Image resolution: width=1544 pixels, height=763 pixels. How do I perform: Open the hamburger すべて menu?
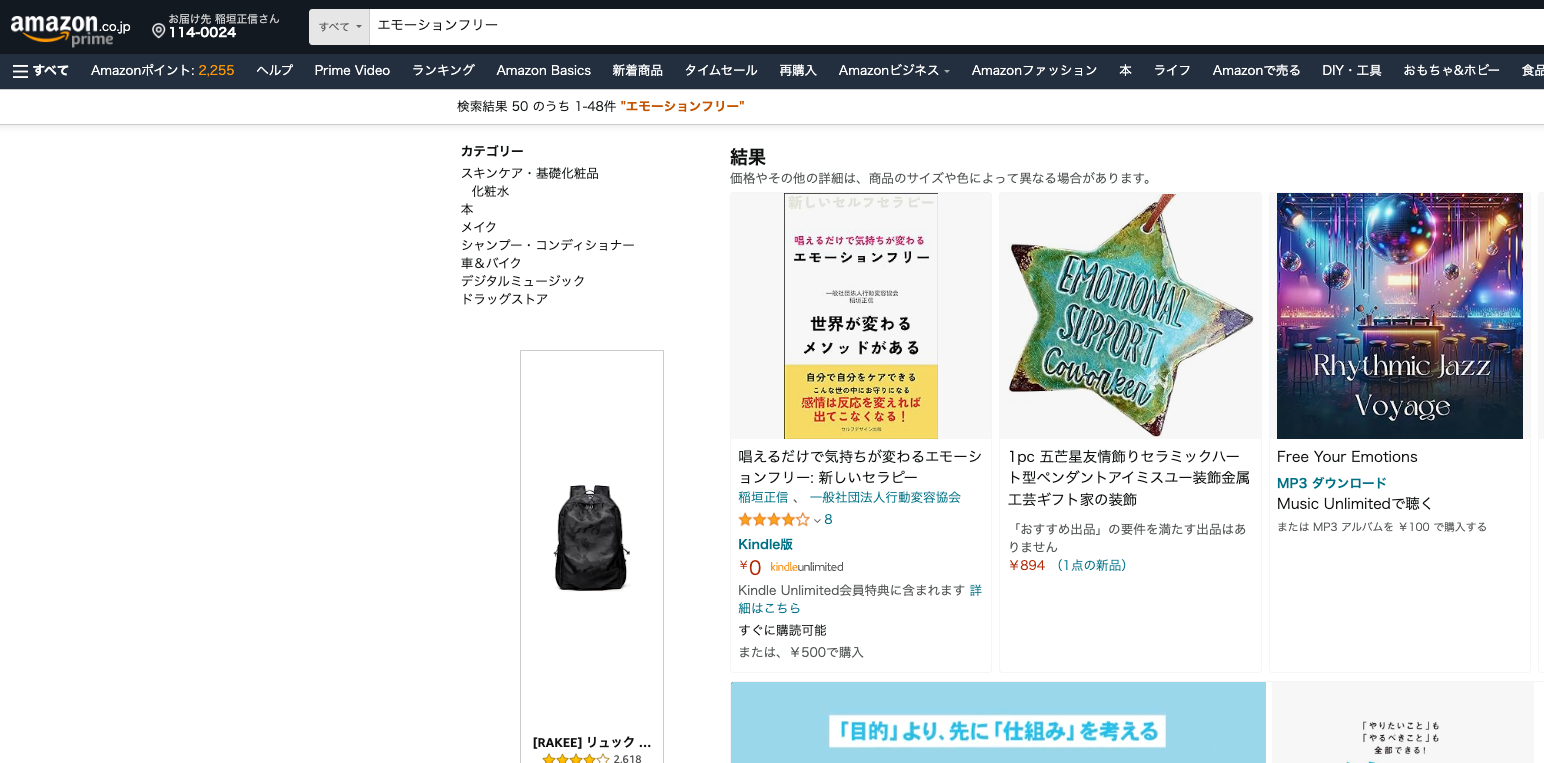tap(41, 70)
